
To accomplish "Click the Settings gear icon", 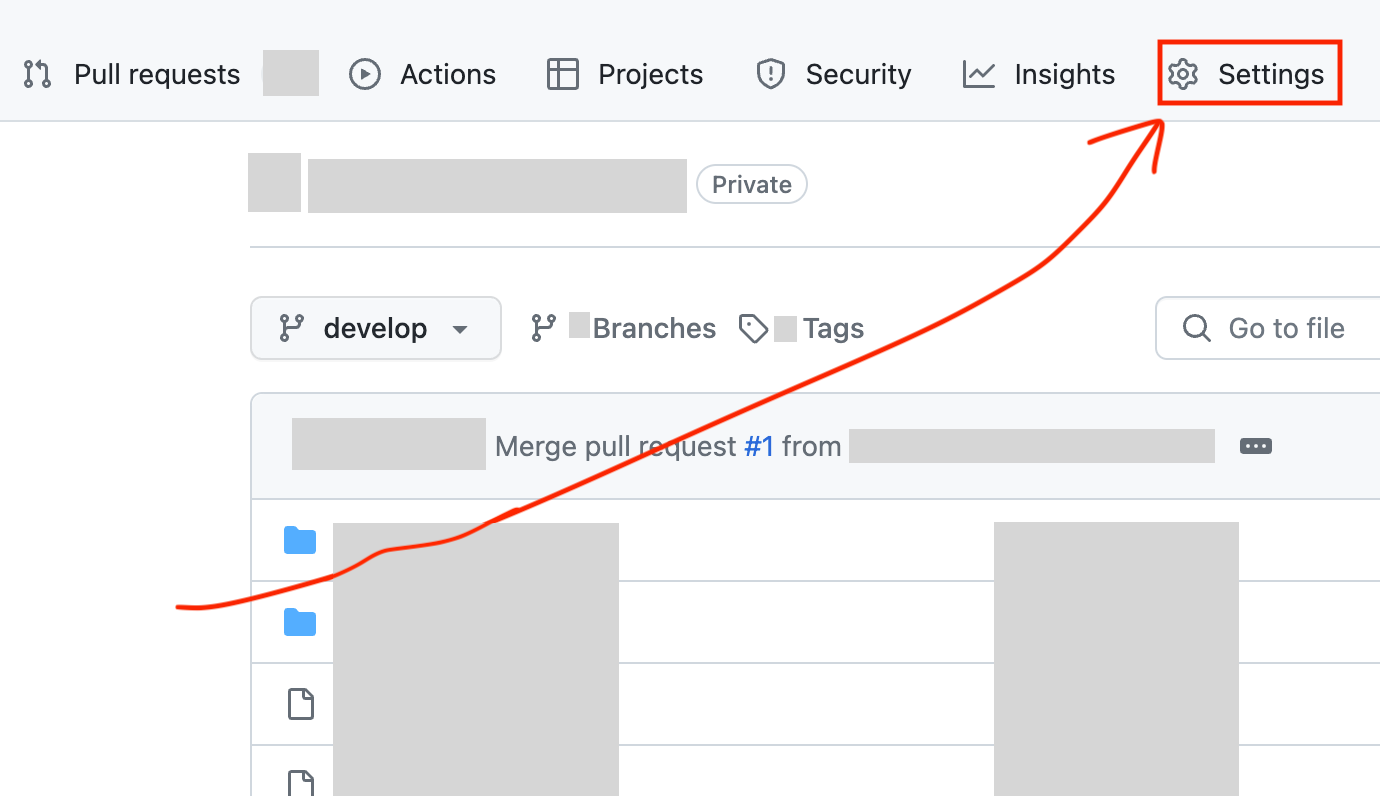I will [x=1183, y=74].
